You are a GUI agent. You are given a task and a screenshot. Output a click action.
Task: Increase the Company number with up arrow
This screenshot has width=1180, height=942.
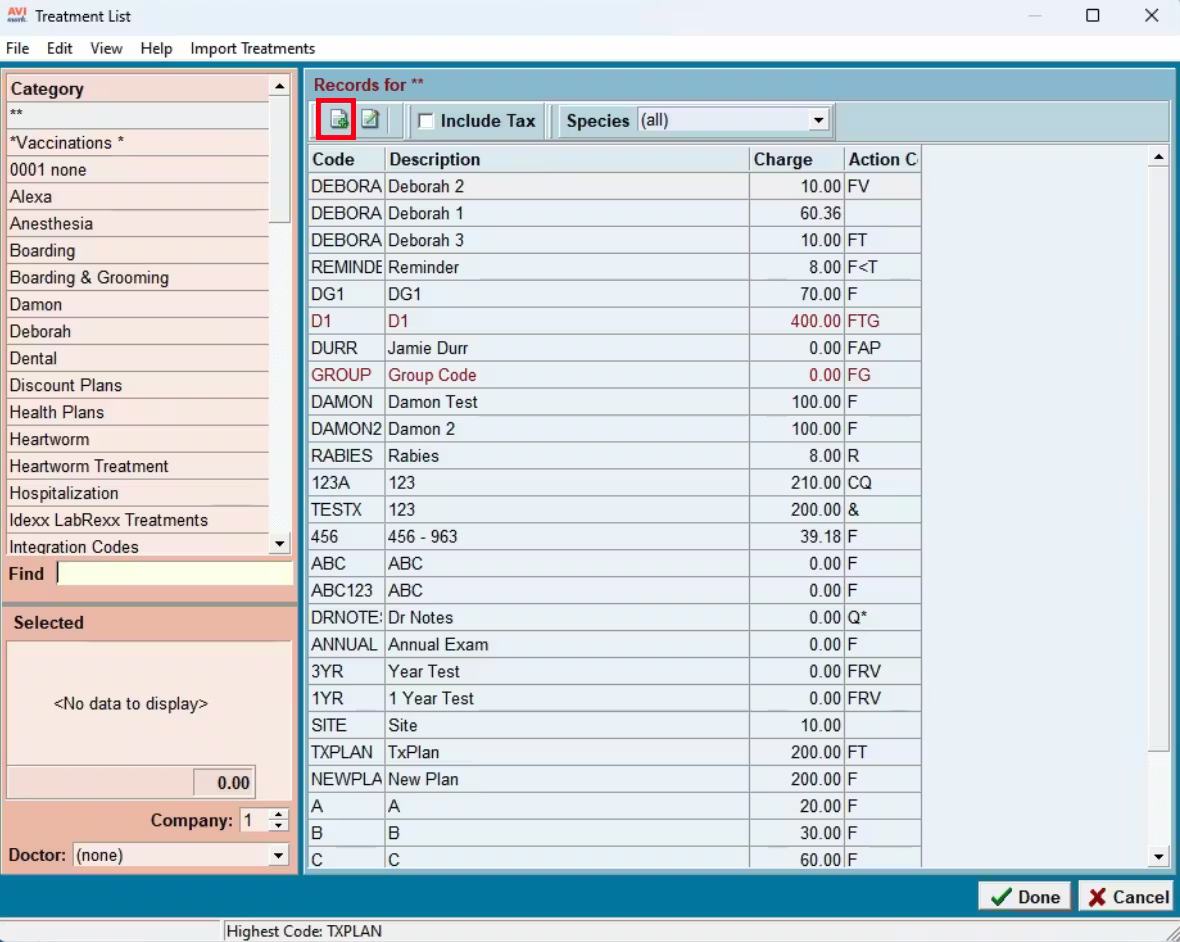click(x=278, y=814)
